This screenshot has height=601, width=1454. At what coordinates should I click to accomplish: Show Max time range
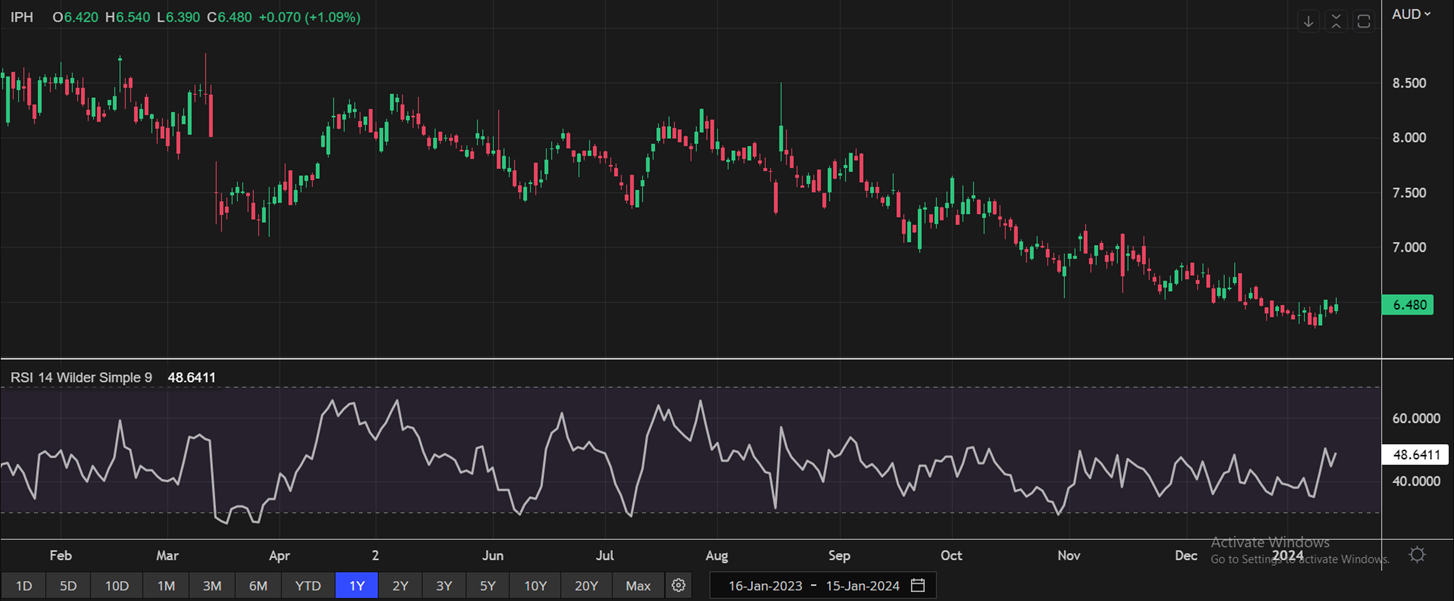pos(638,585)
